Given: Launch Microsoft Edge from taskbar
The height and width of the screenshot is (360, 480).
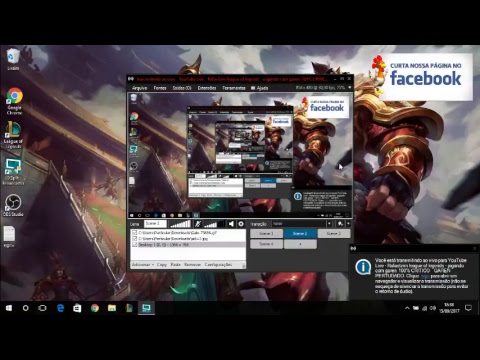Looking at the screenshot, I should click(x=60, y=308).
